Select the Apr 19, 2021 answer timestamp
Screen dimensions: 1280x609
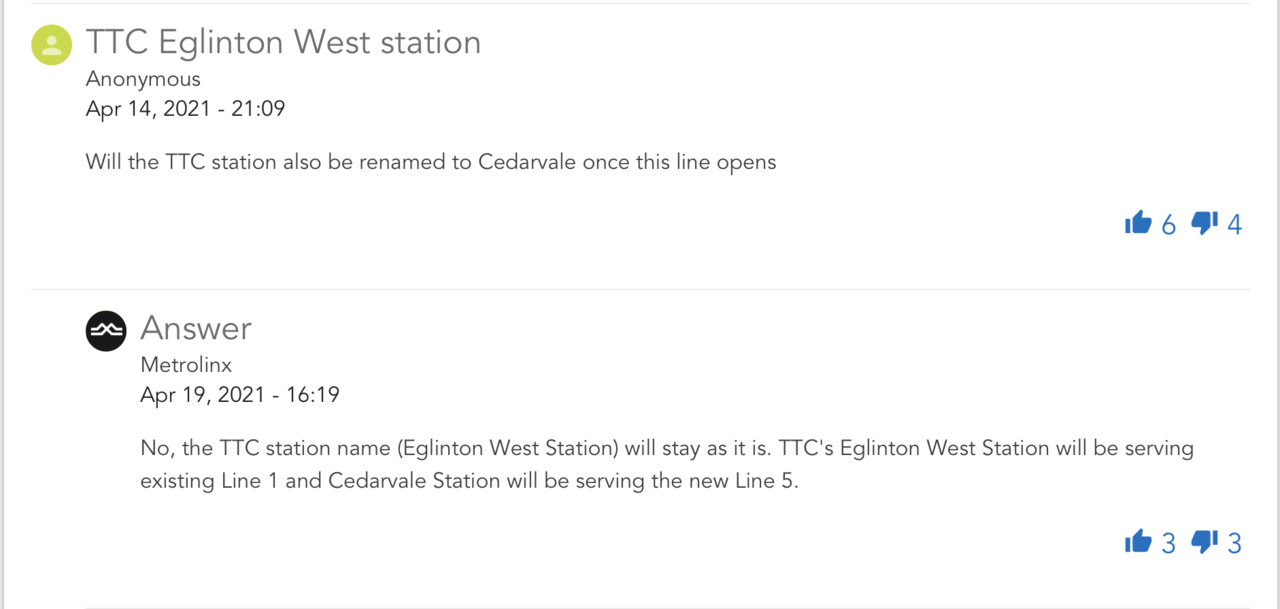coord(240,395)
